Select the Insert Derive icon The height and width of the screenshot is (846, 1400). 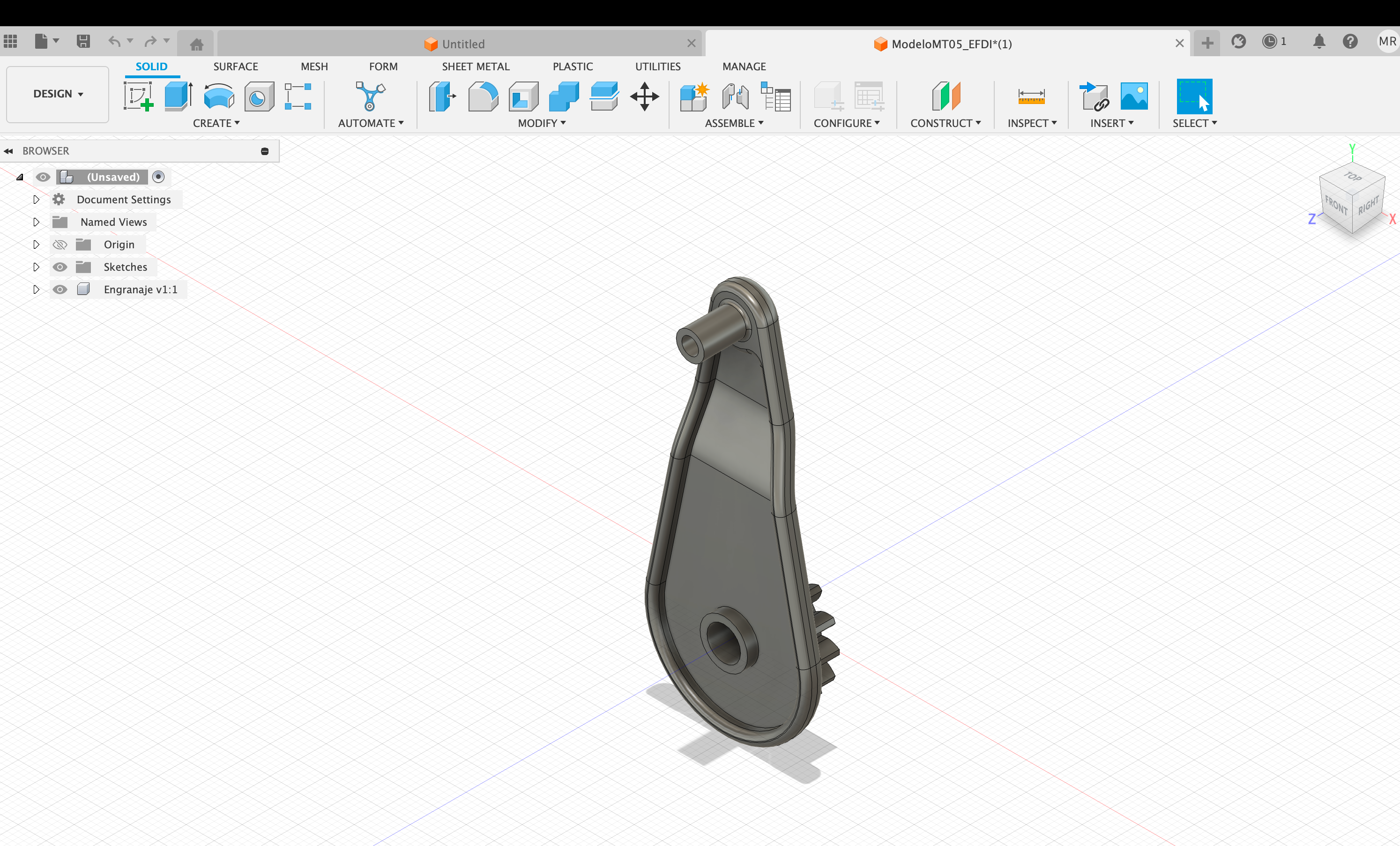pyautogui.click(x=1094, y=96)
